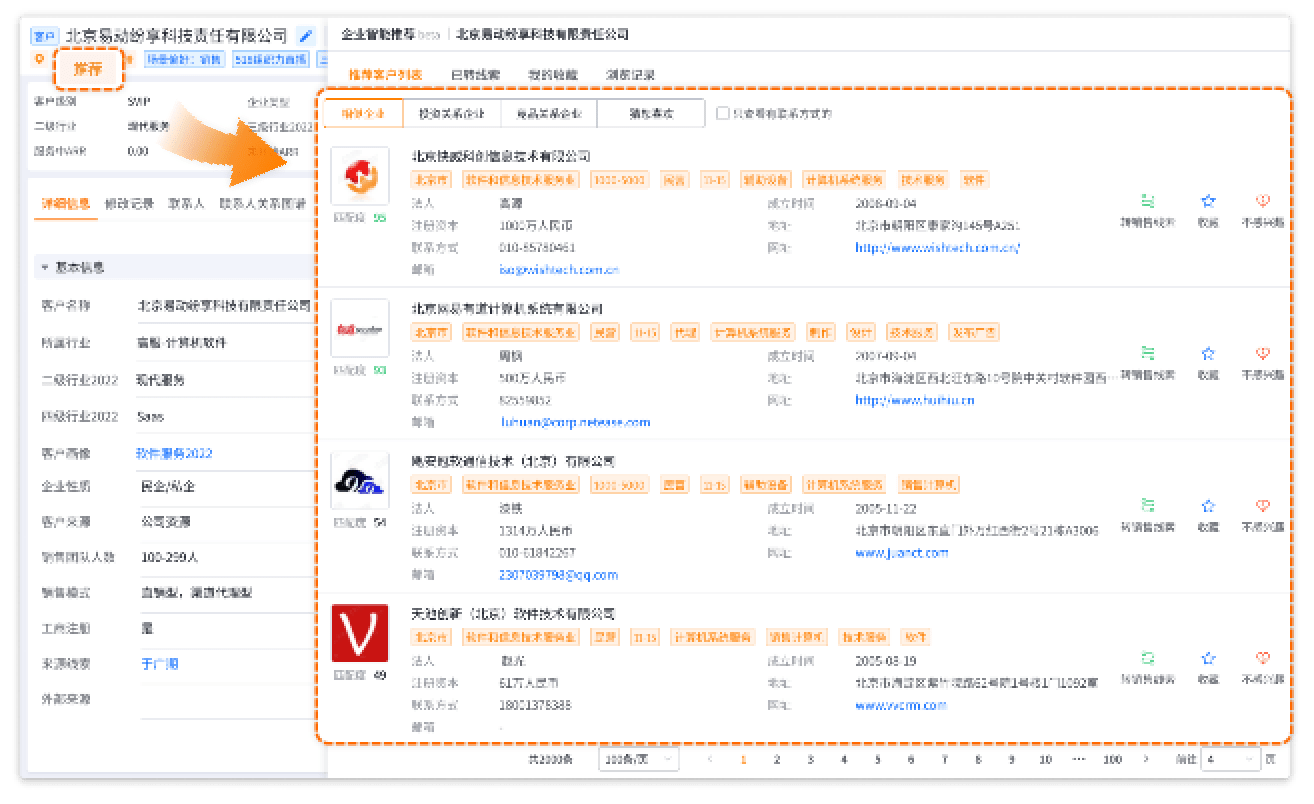Star the company card with juanct.com website
This screenshot has width=1314, height=804.
[1208, 506]
